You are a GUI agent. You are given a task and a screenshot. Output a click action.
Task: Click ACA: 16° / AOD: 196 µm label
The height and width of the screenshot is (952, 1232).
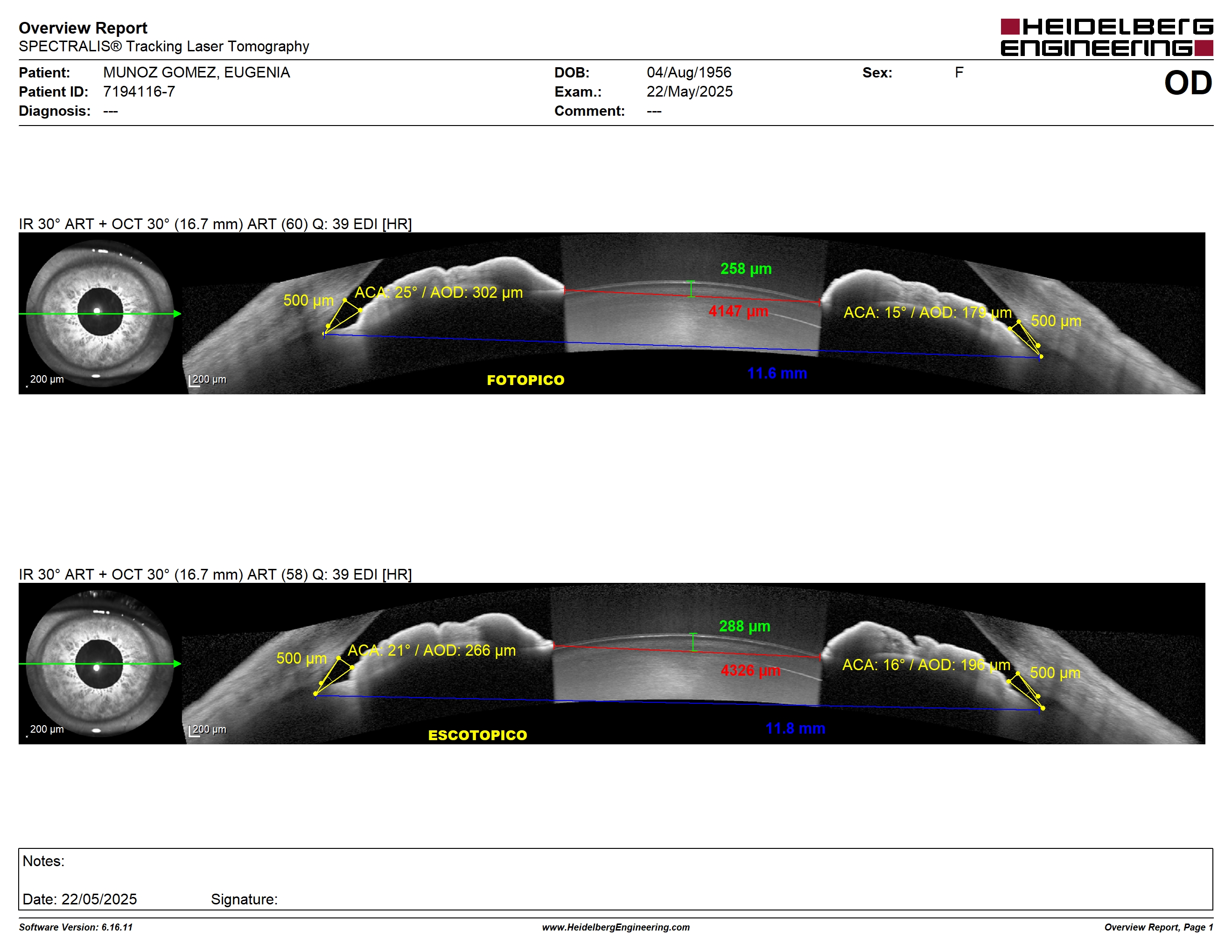[x=926, y=665]
